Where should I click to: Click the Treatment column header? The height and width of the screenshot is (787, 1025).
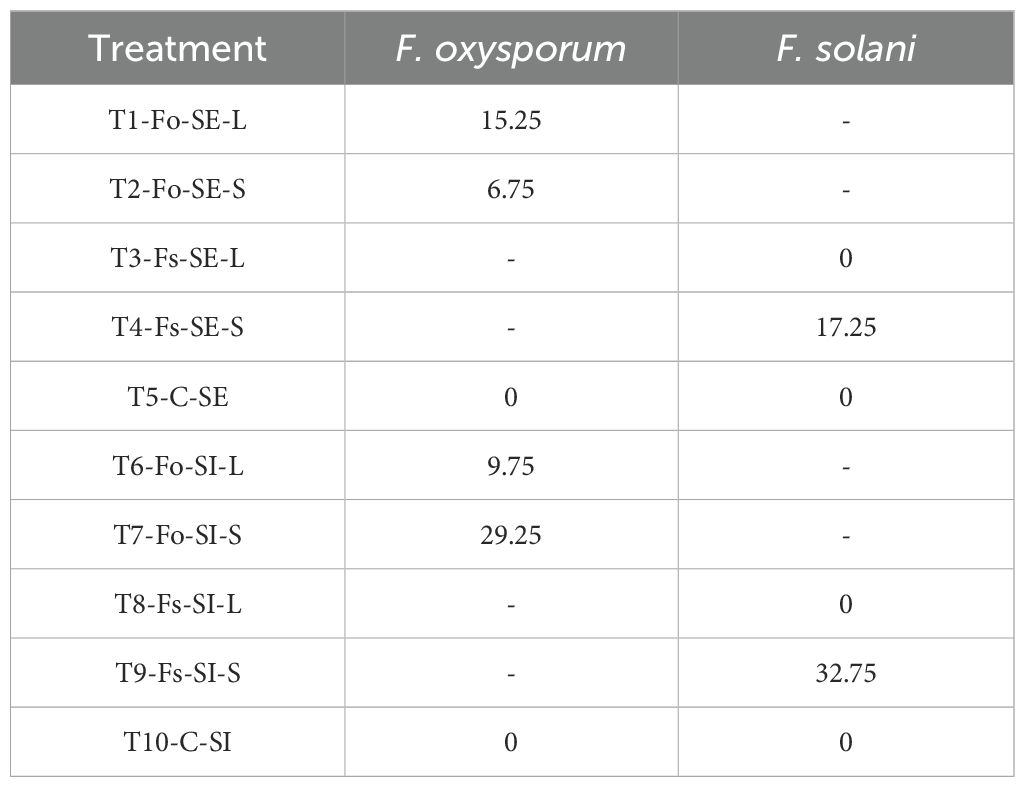pyautogui.click(x=177, y=48)
